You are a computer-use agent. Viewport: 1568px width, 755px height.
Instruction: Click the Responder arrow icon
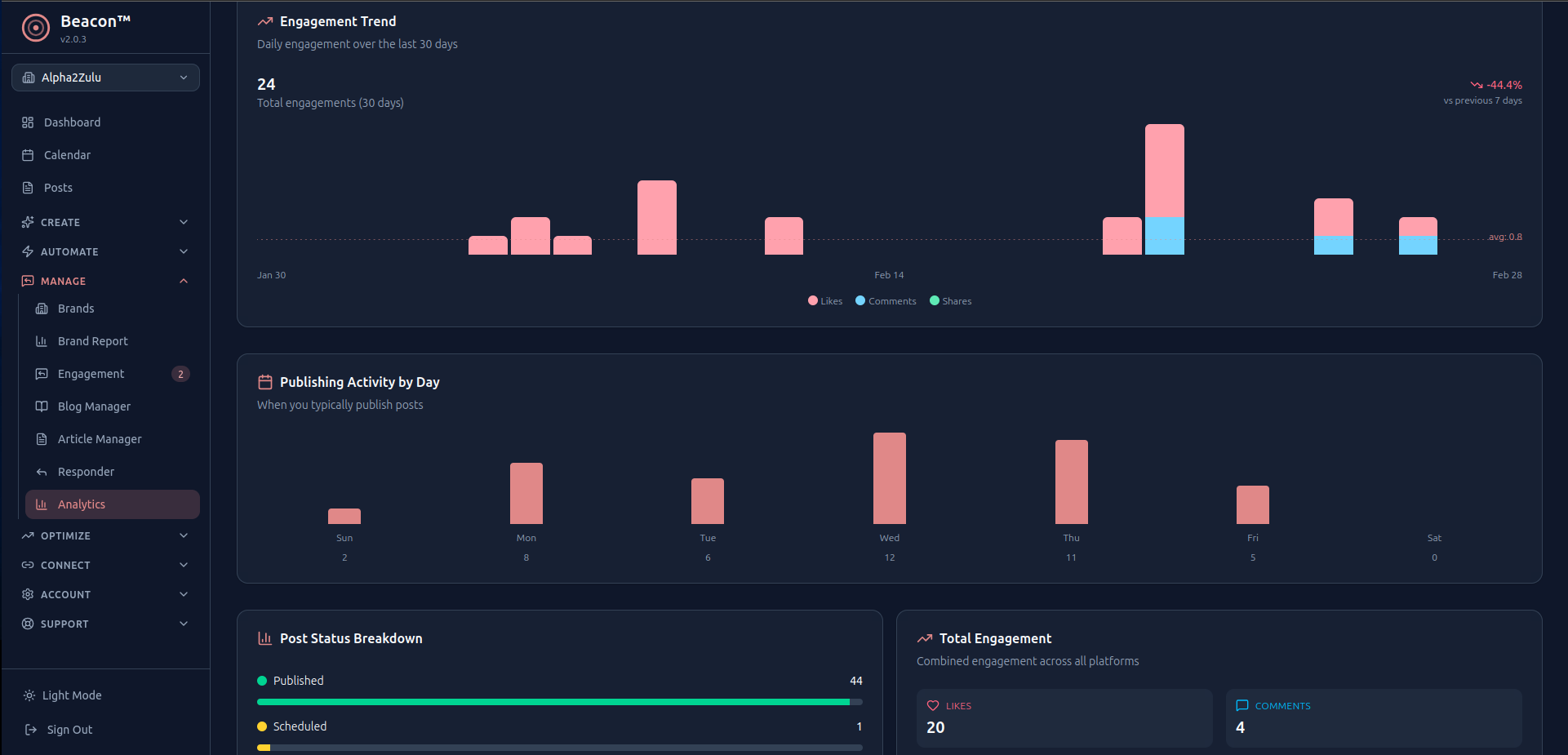42,472
